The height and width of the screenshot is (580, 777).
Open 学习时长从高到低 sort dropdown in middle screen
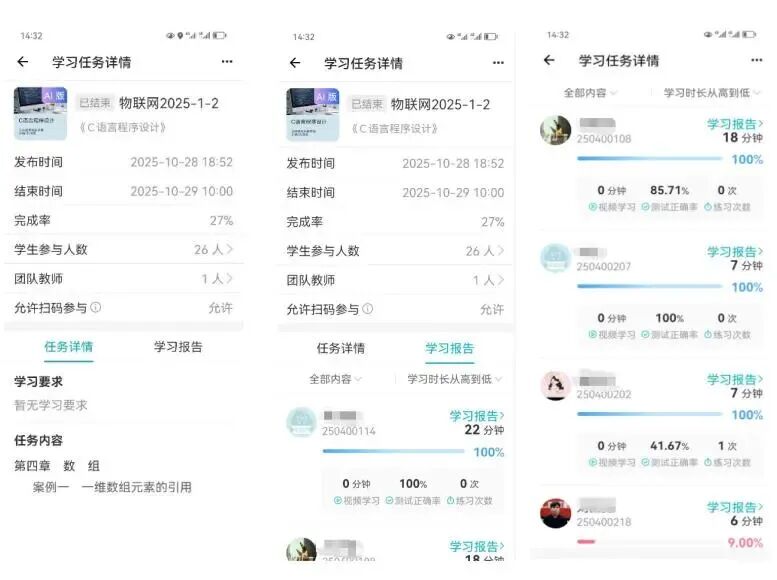(454, 379)
